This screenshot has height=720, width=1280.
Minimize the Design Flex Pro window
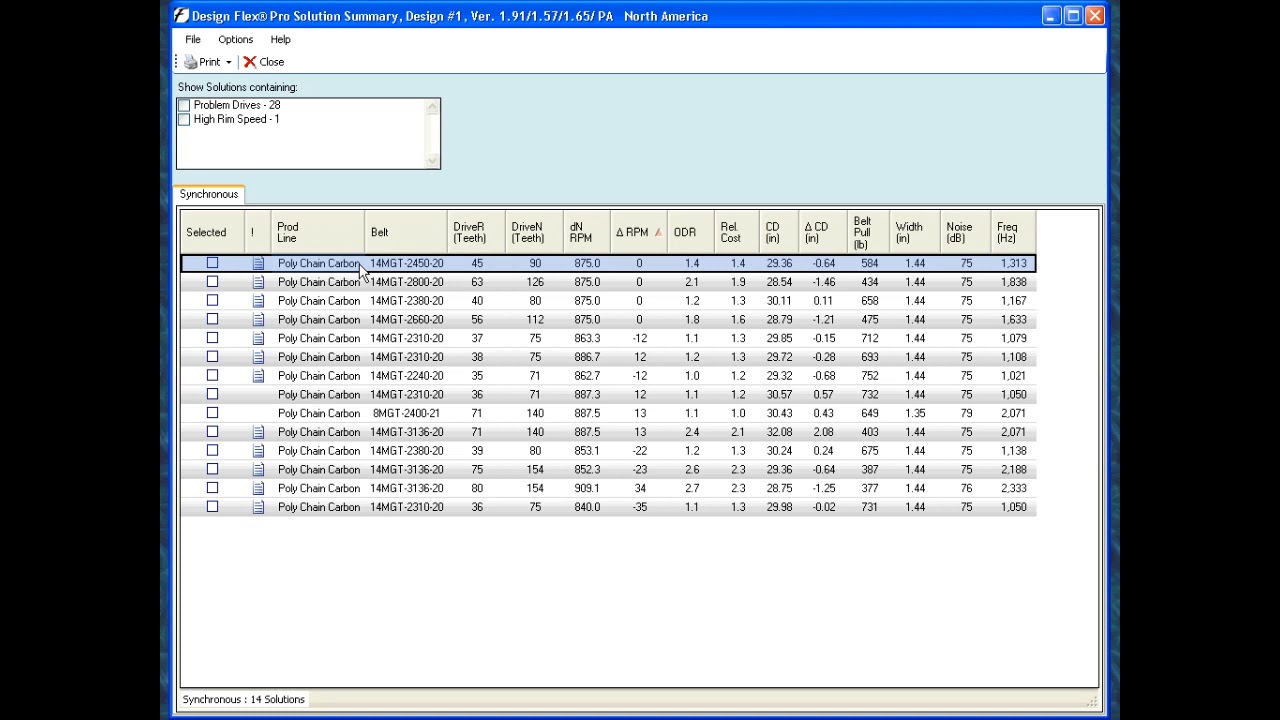(x=1051, y=16)
